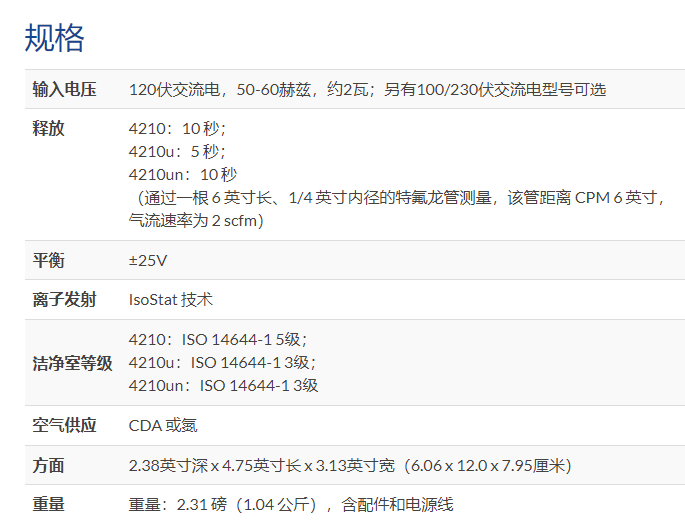
Task: Click the '4210：ISO 14644-1 5级' line
Action: point(218,339)
